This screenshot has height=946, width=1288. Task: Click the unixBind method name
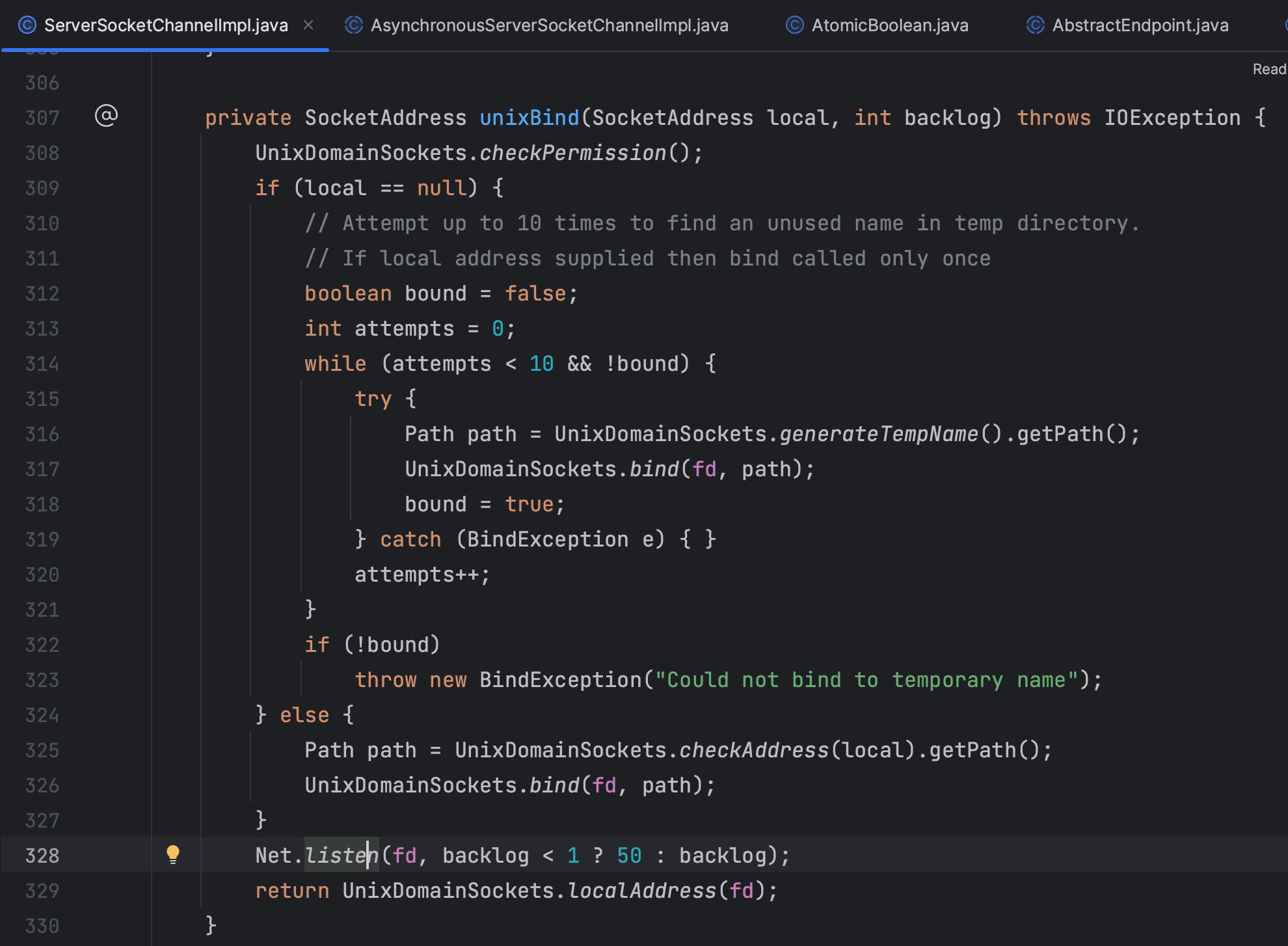[x=529, y=118]
